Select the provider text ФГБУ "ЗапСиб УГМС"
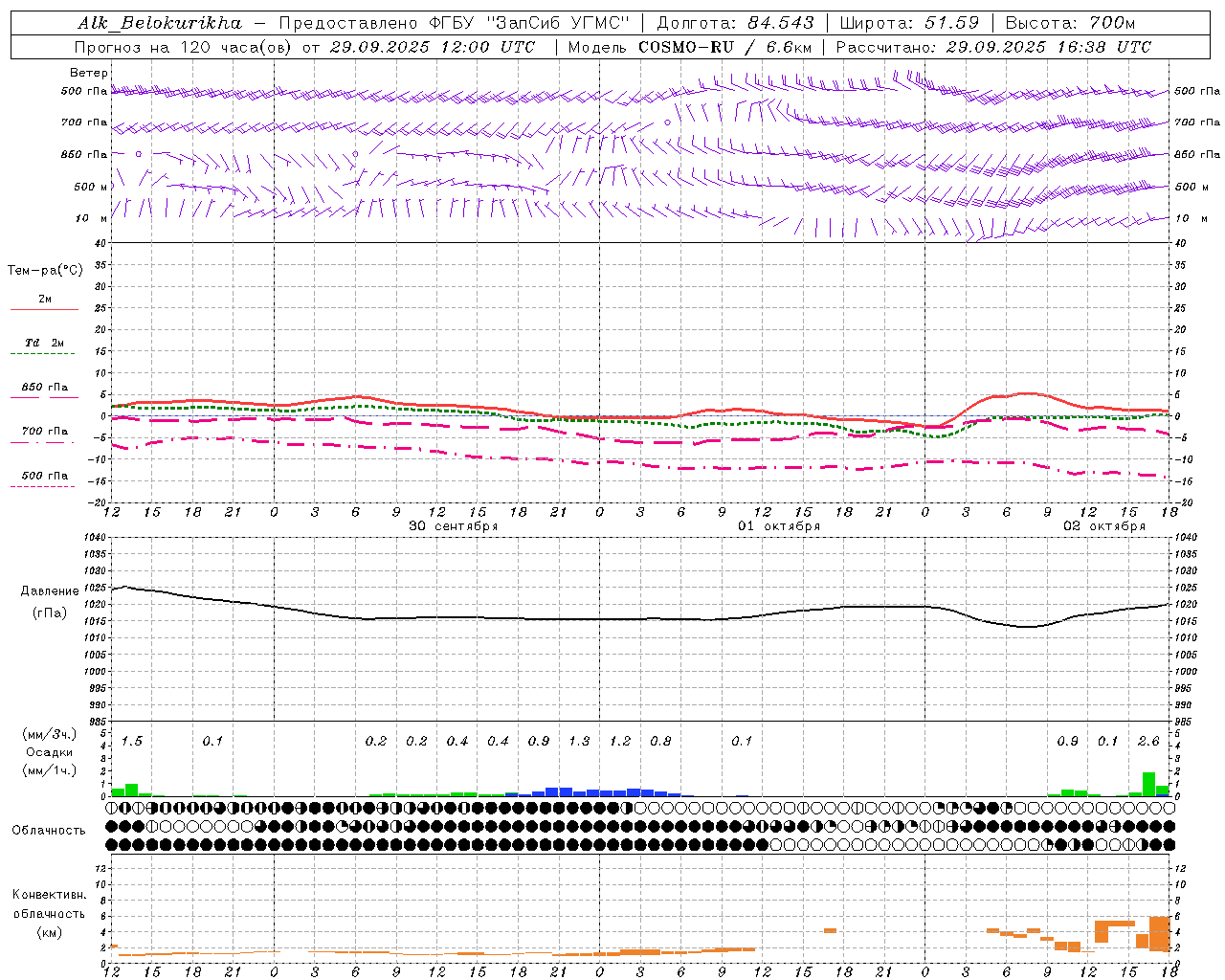The width and height of the screenshot is (1225, 980). coord(529,23)
